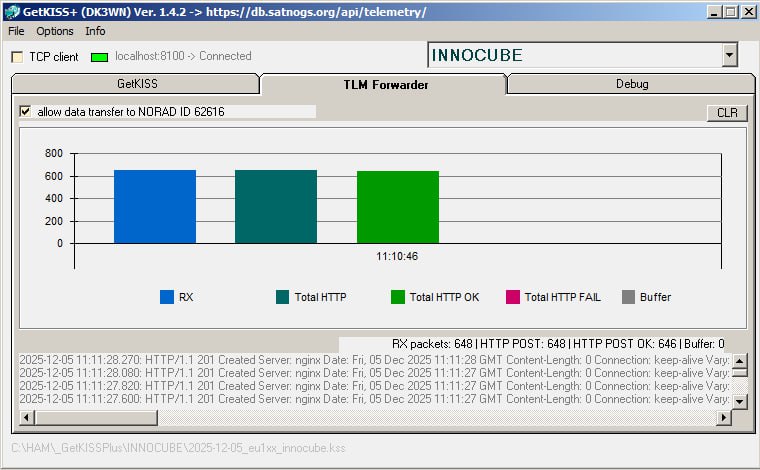This screenshot has height=470, width=760.
Task: Open the Info menu
Action: click(x=95, y=31)
